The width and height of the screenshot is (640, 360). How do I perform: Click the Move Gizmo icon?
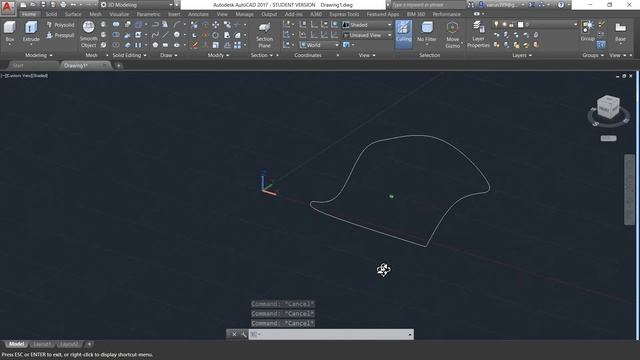[452, 34]
